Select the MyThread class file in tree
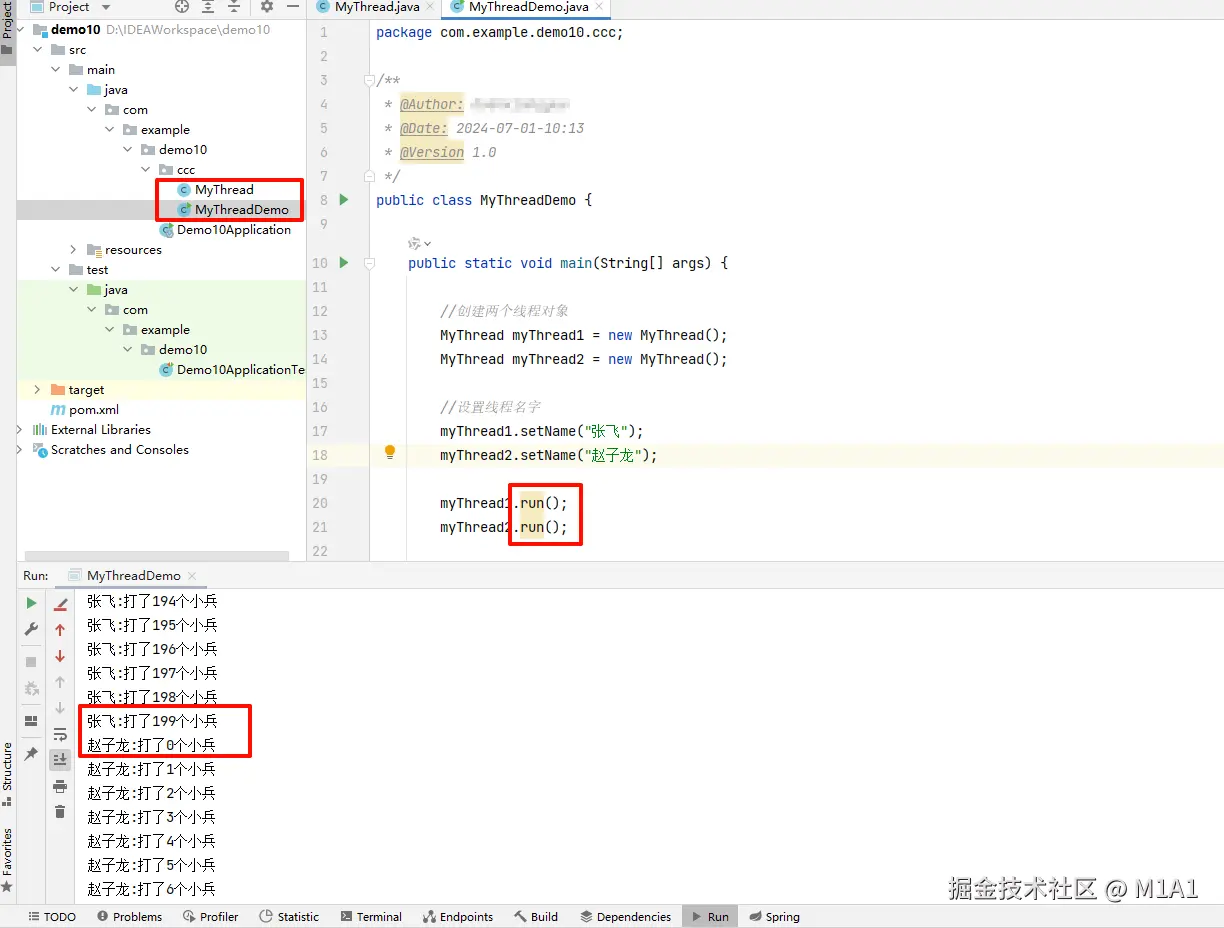This screenshot has height=928, width=1224. tap(224, 190)
